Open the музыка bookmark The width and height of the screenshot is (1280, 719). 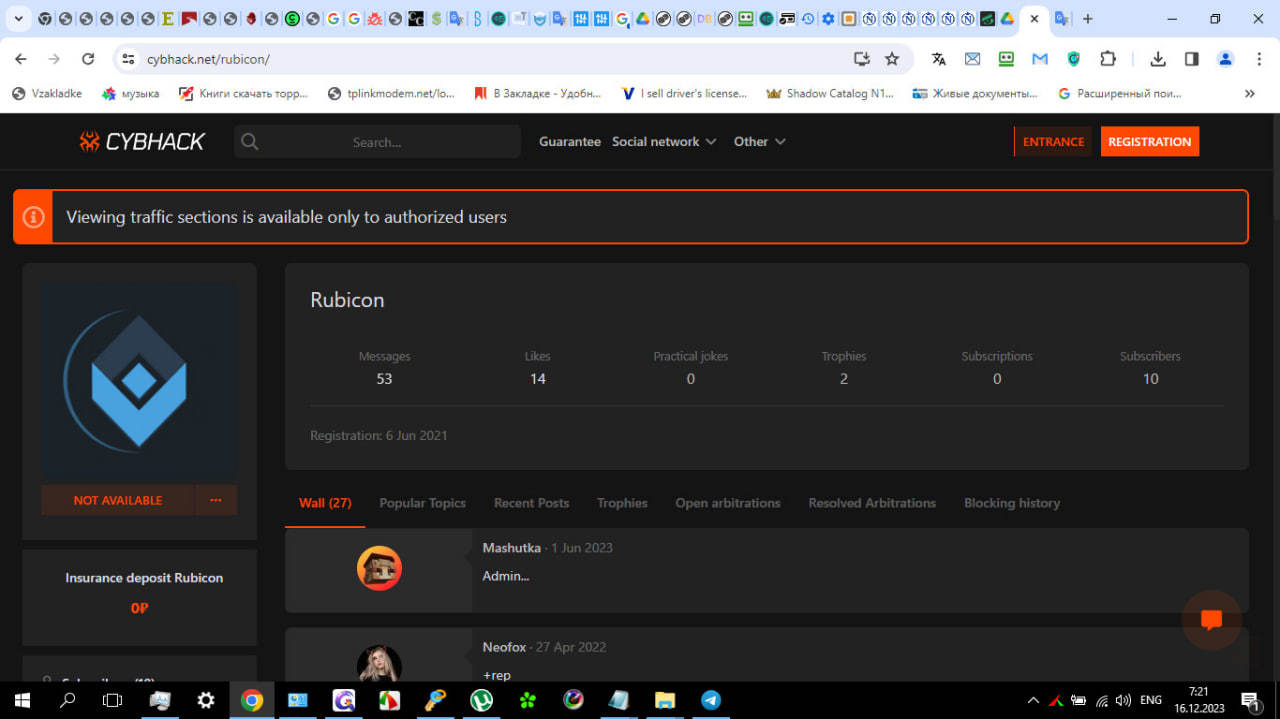point(130,93)
